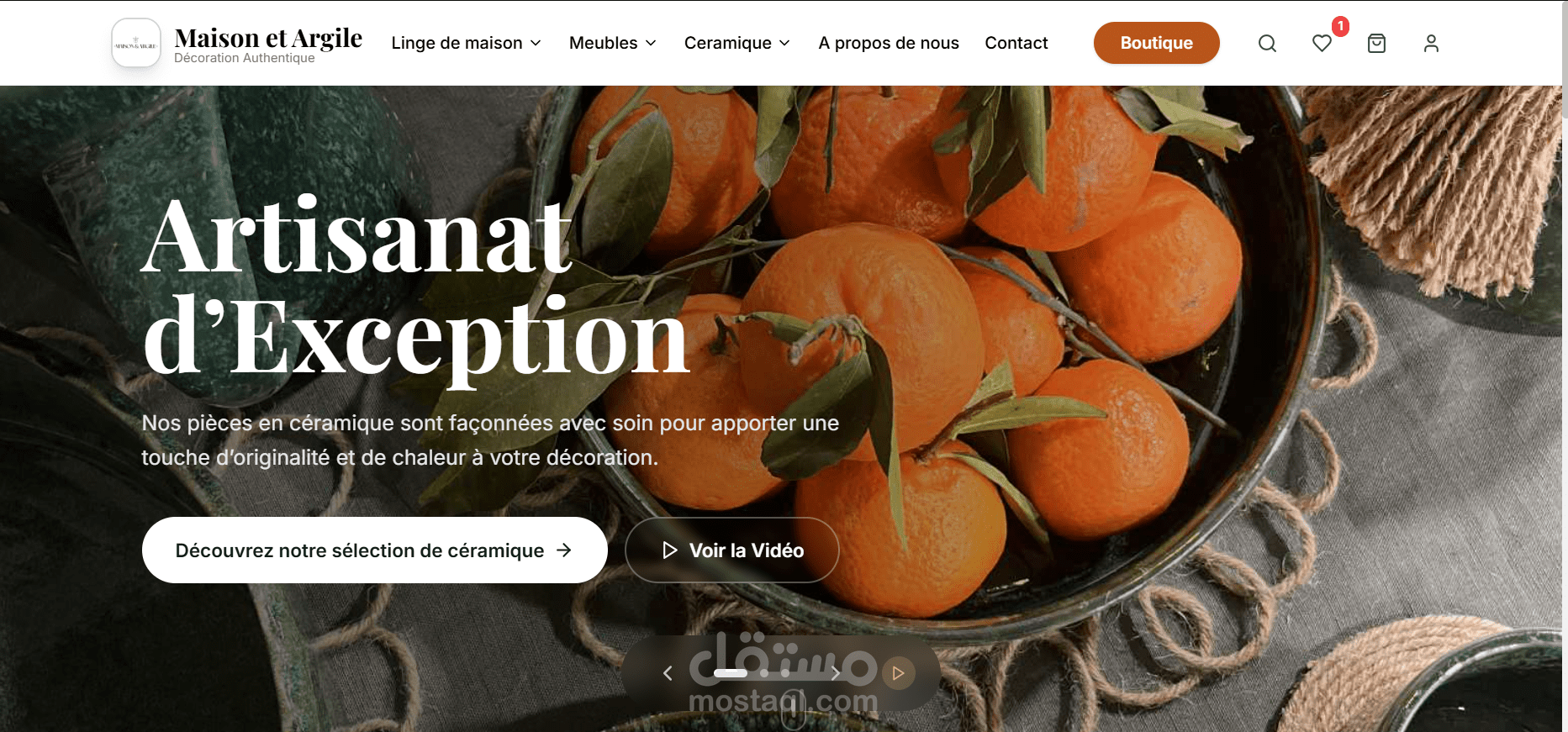Go to previous hero slide chevron
1568x732 pixels.
668,673
